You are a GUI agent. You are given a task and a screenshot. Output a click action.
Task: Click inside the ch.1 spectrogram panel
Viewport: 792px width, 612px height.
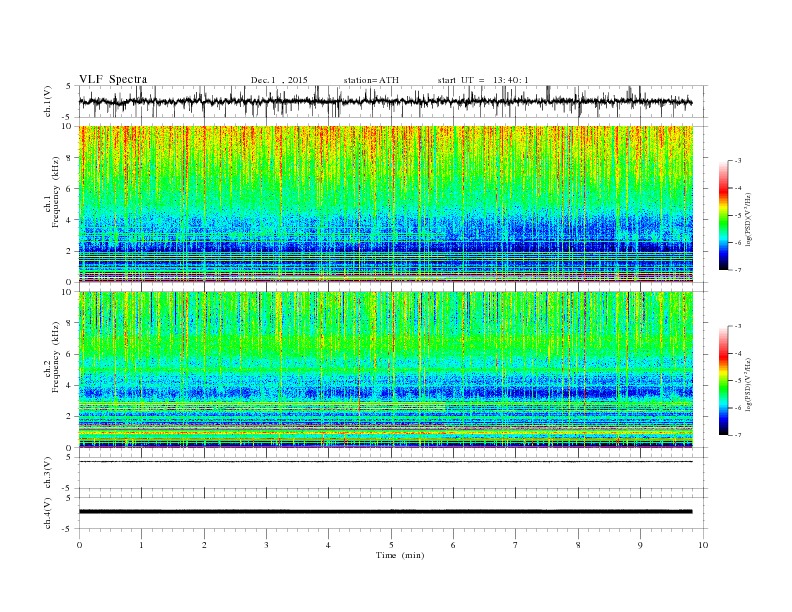click(x=386, y=204)
